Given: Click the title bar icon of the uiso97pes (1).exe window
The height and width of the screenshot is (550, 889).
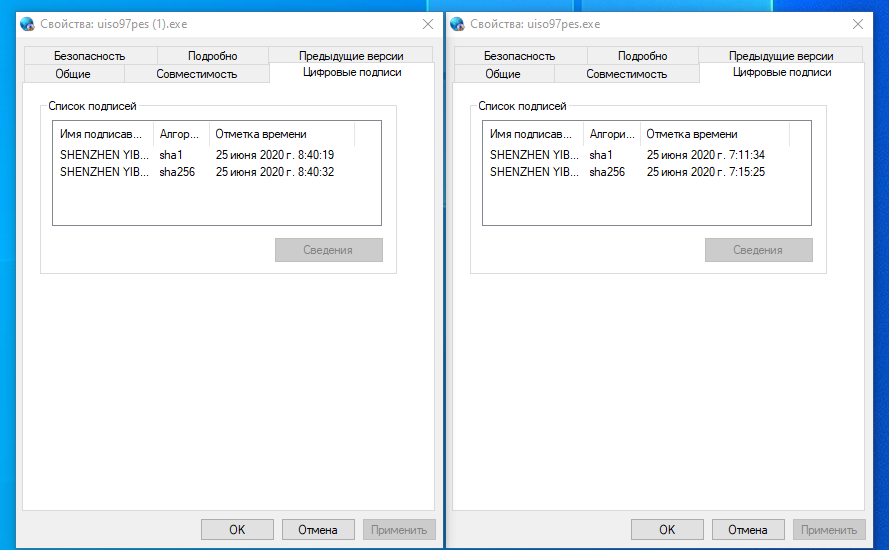Looking at the screenshot, I should click(27, 24).
